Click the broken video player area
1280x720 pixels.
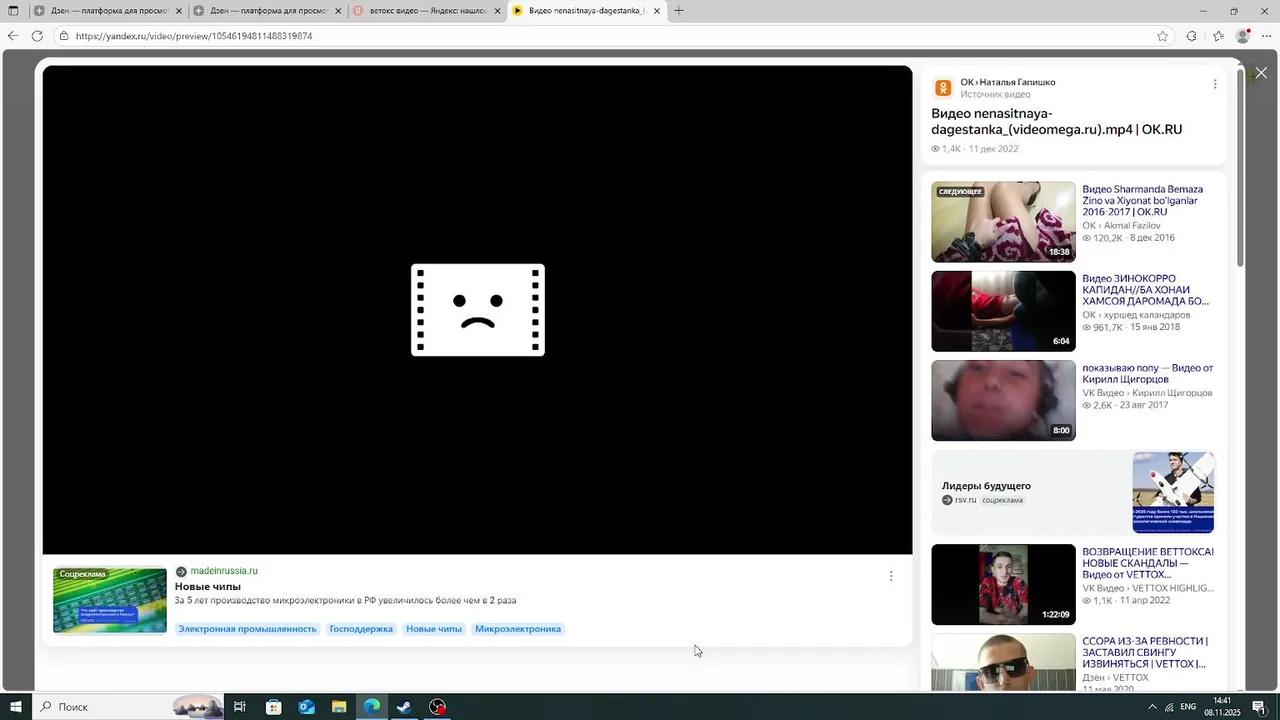click(x=477, y=310)
